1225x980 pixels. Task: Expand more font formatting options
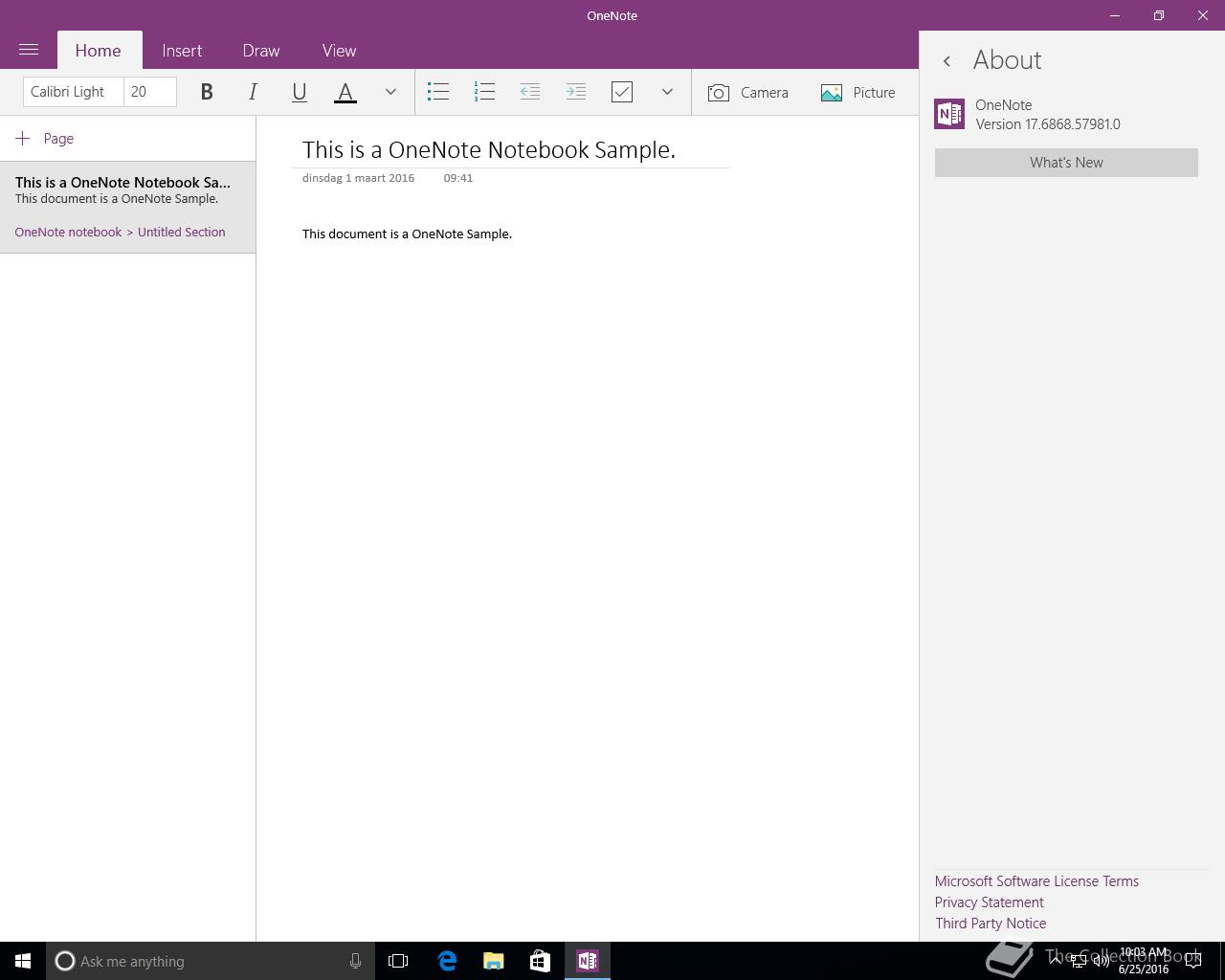(x=390, y=92)
